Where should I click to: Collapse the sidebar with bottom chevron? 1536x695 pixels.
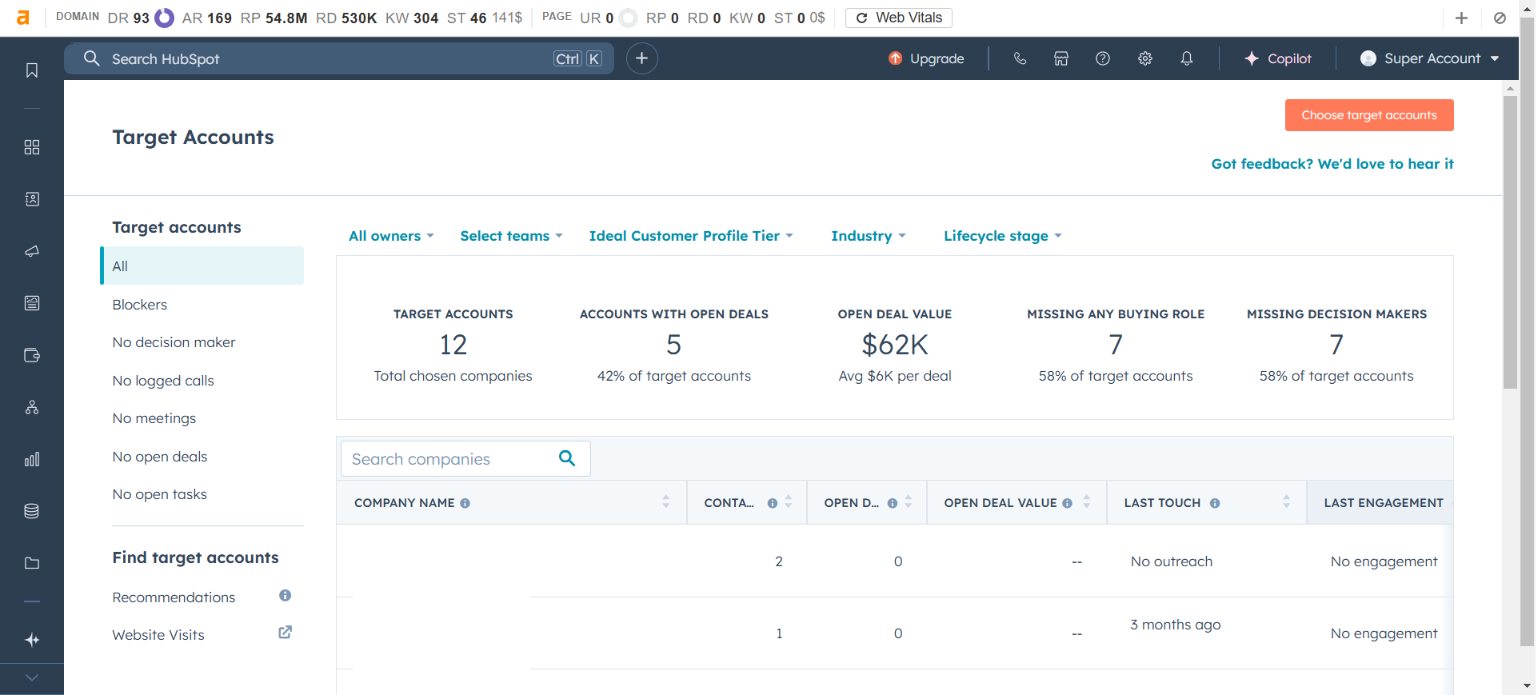[32, 678]
